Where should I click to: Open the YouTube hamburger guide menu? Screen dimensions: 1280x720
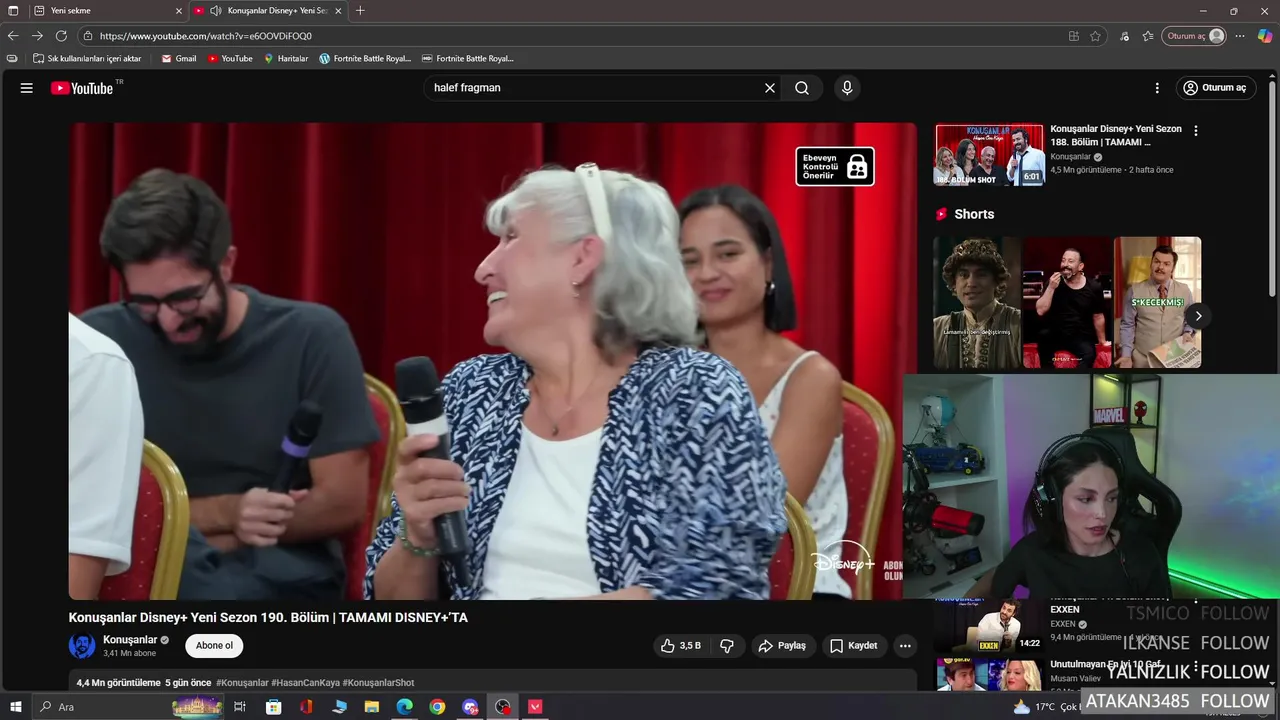point(27,88)
